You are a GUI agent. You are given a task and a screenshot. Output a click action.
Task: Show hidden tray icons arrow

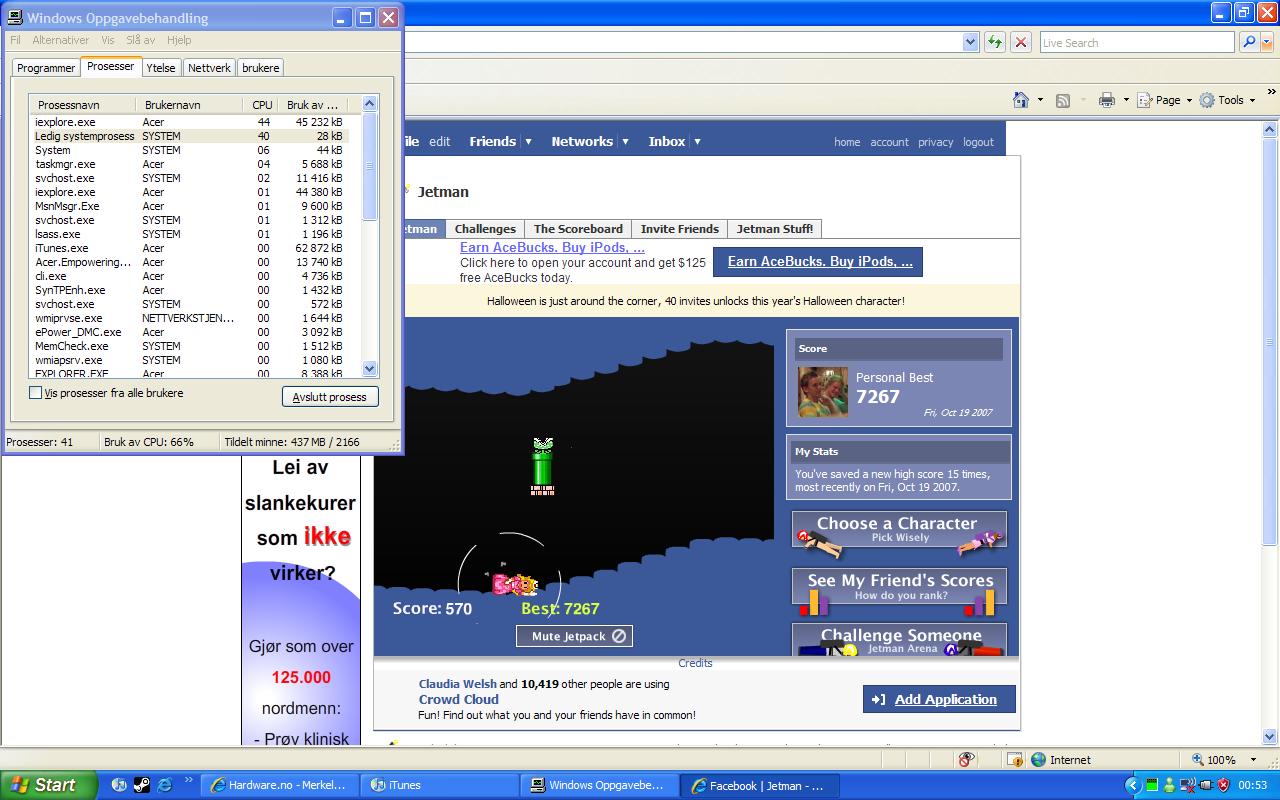coord(1132,785)
